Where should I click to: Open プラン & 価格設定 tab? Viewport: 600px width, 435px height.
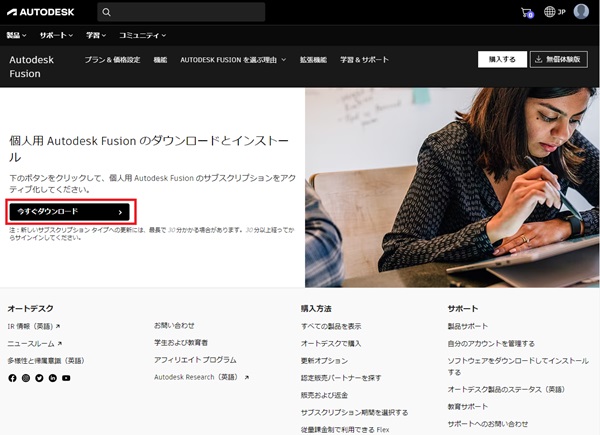(112, 60)
